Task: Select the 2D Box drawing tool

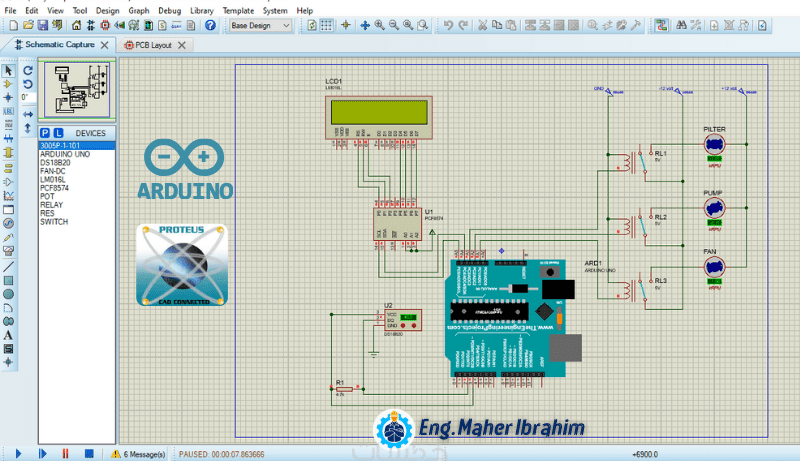Action: point(8,280)
